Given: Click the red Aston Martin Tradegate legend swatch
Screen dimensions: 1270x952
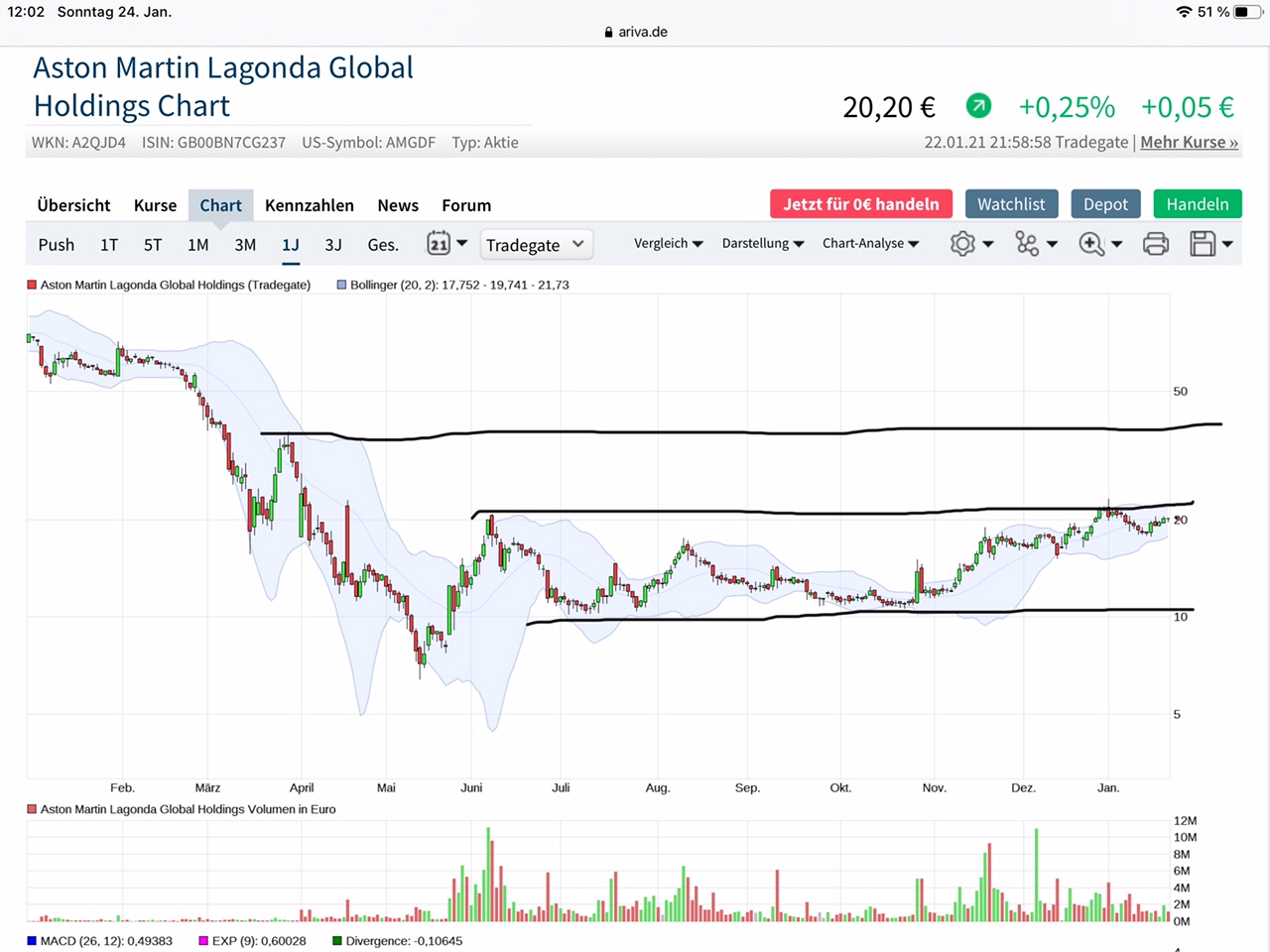Looking at the screenshot, I should pyautogui.click(x=33, y=285).
